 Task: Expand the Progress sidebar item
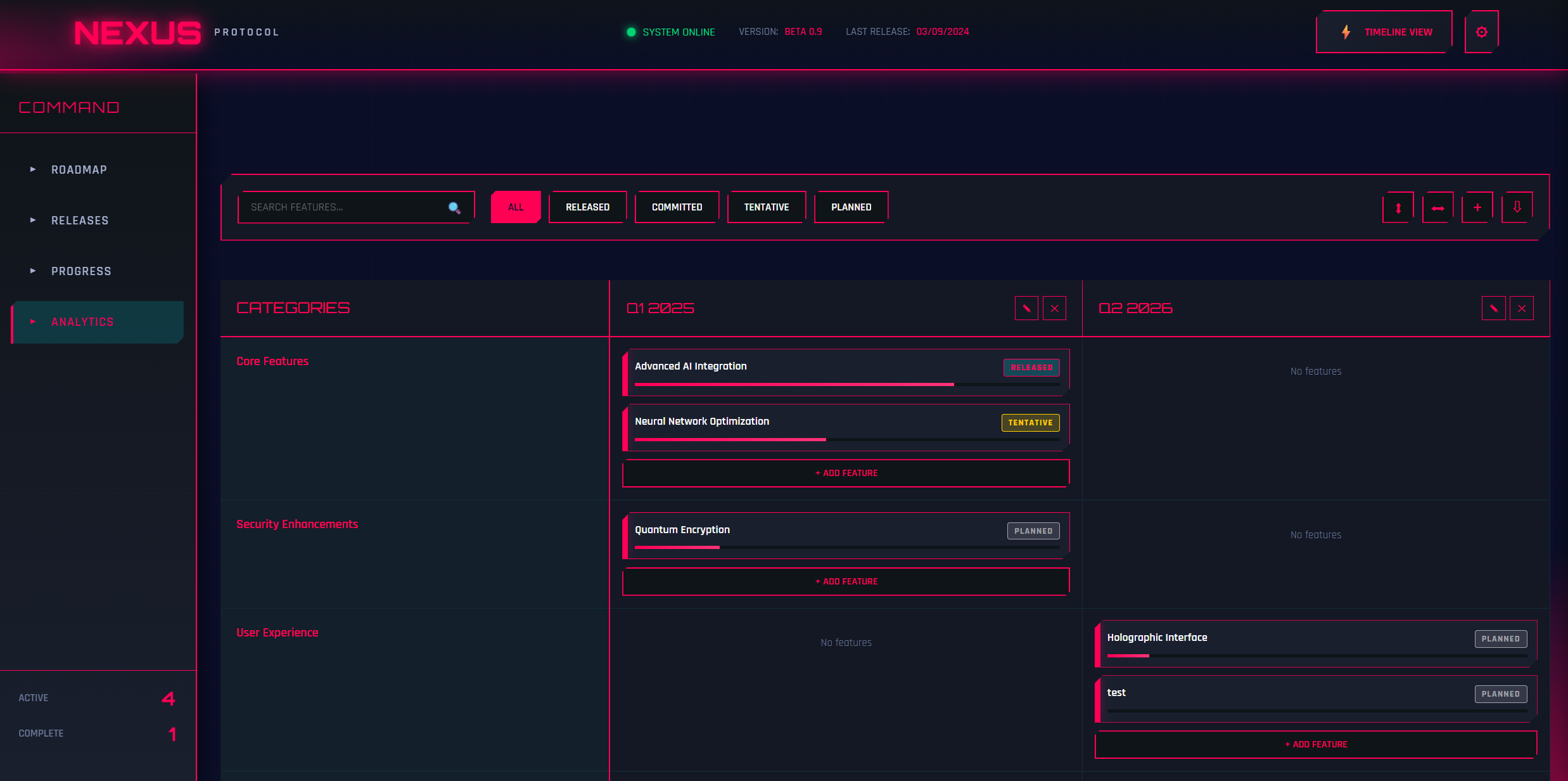pyautogui.click(x=81, y=271)
